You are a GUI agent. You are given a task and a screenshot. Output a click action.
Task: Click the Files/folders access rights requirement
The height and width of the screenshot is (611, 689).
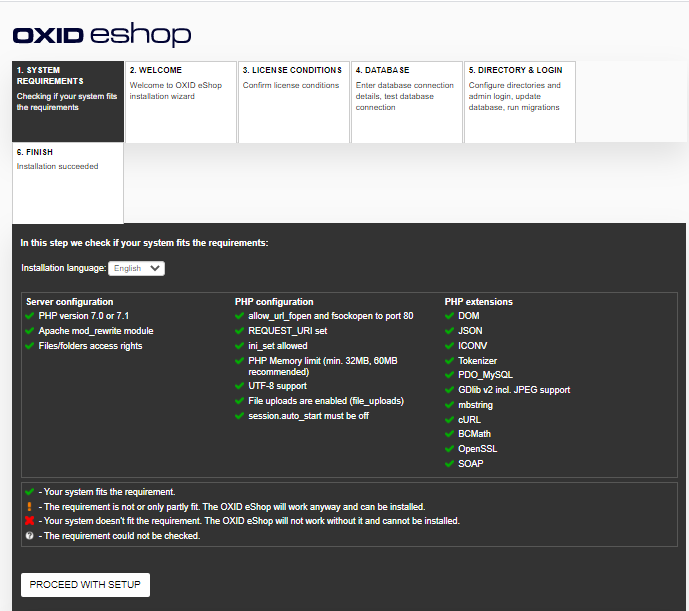pos(90,346)
